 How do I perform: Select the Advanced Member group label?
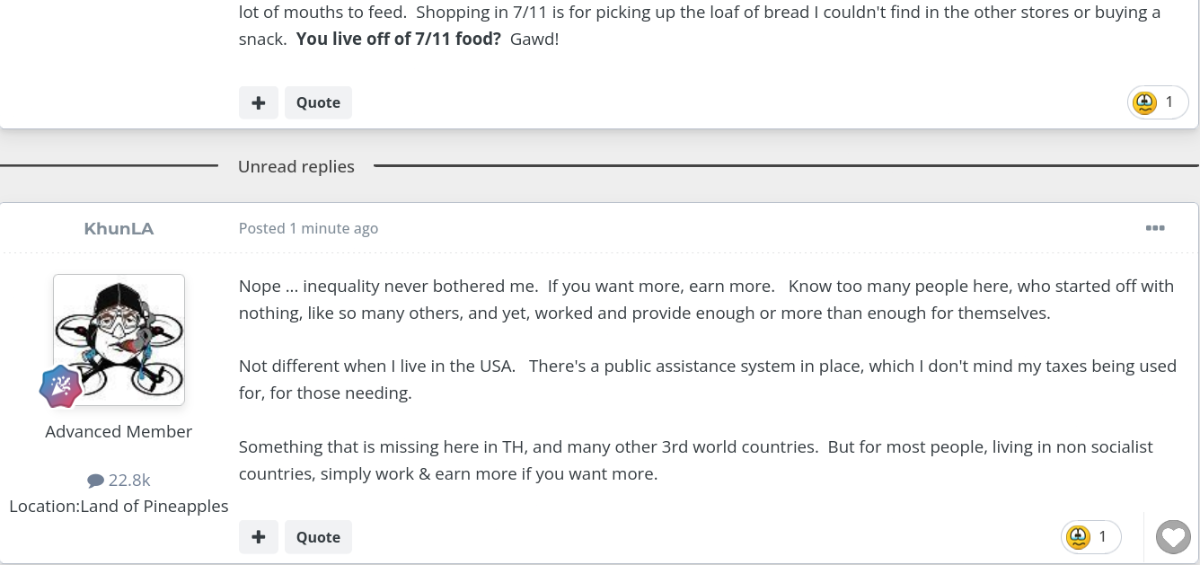[x=119, y=432]
